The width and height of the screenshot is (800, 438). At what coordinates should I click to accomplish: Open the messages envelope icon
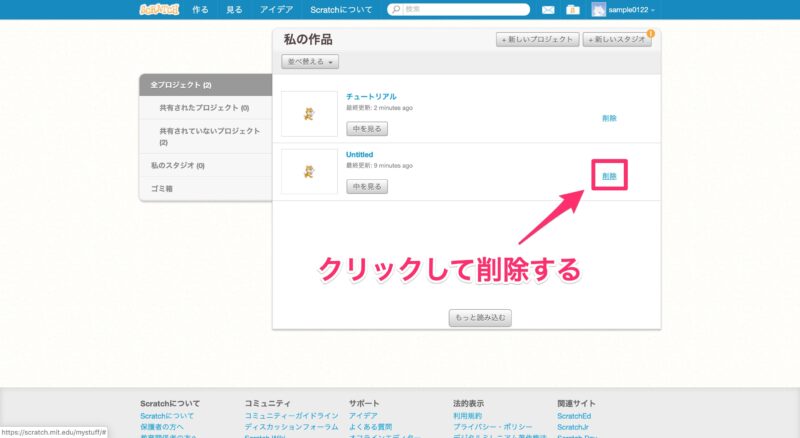tap(548, 10)
